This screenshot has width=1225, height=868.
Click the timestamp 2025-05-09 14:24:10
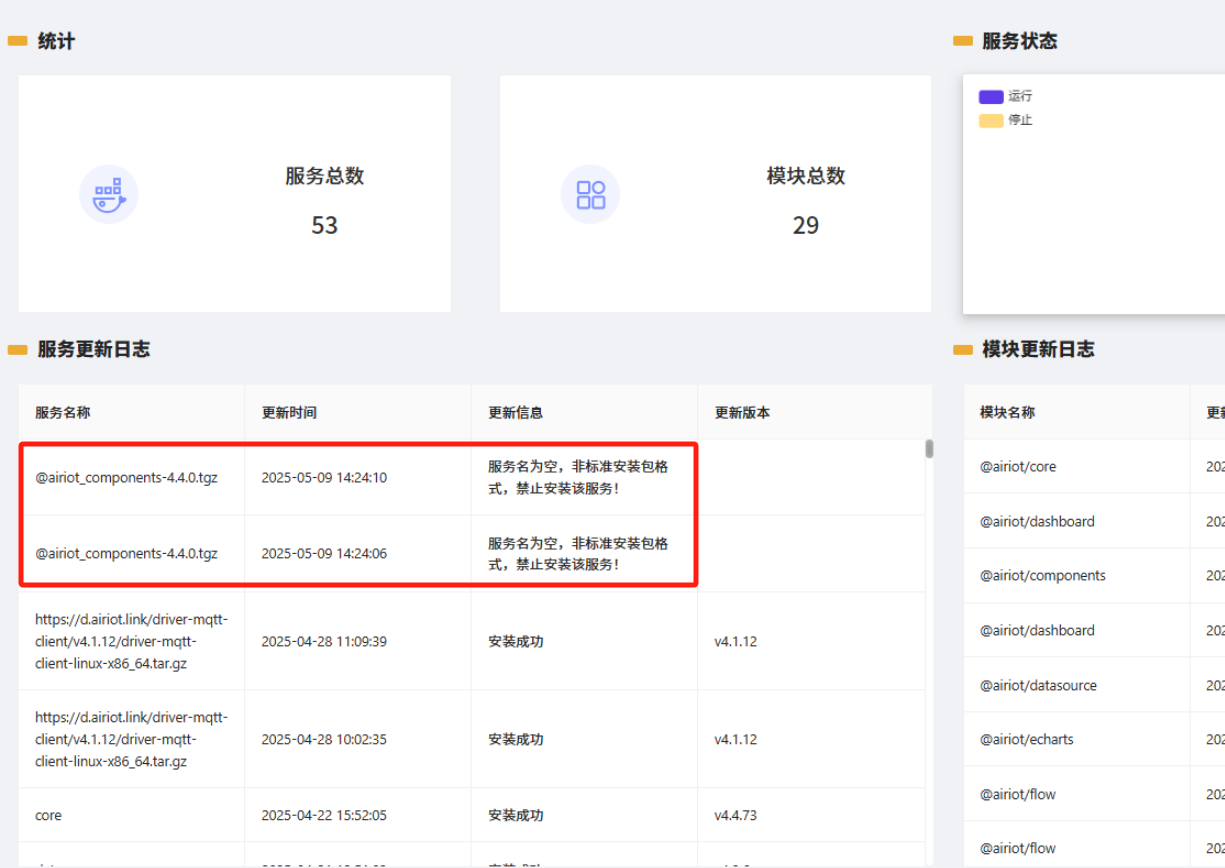pyautogui.click(x=324, y=478)
